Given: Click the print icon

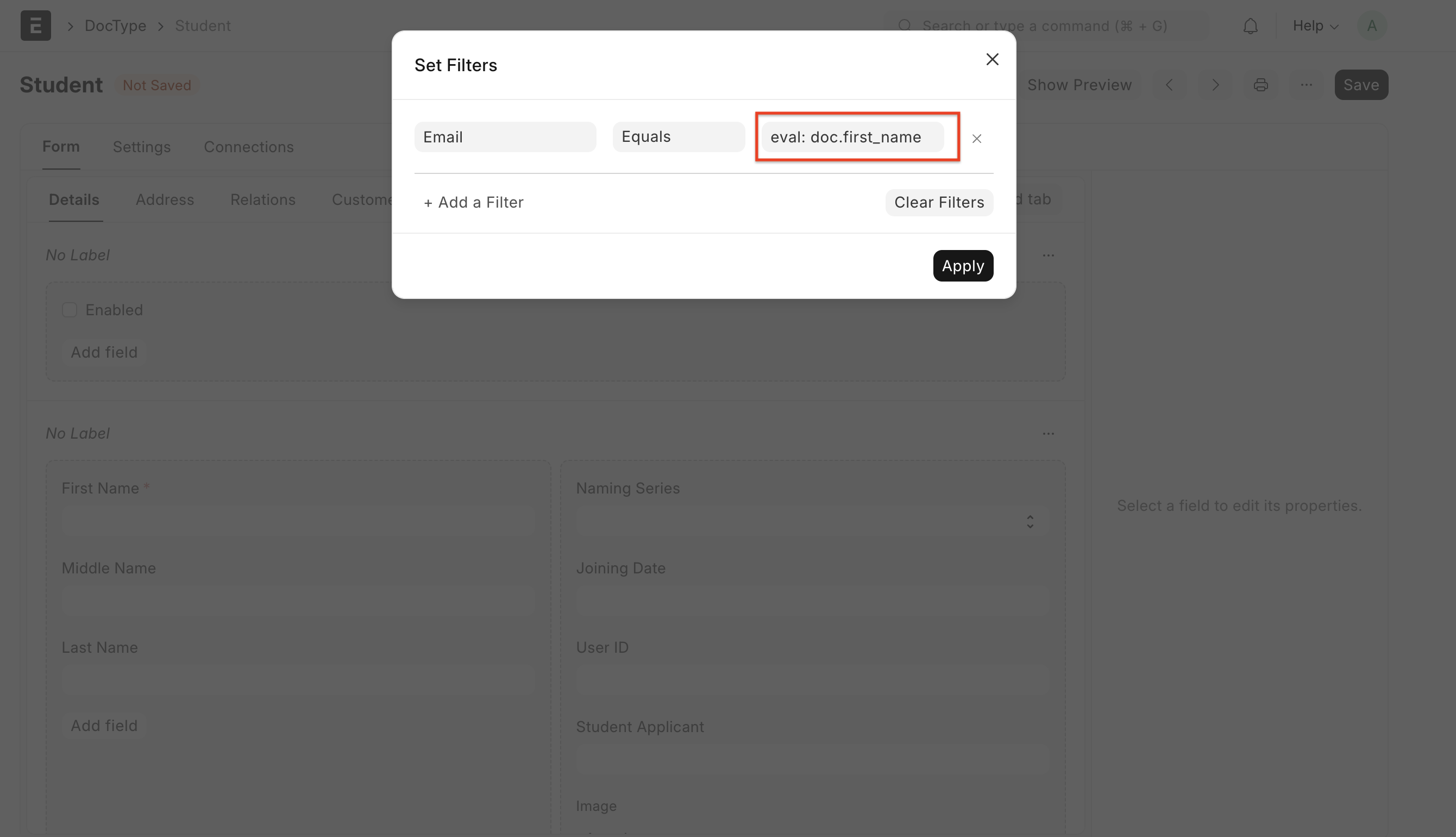Looking at the screenshot, I should [1260, 85].
